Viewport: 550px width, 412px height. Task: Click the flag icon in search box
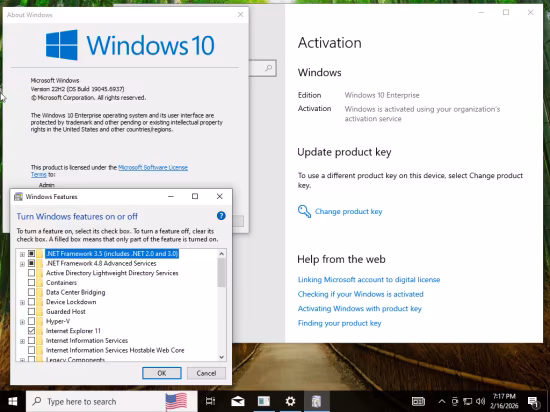tap(176, 401)
